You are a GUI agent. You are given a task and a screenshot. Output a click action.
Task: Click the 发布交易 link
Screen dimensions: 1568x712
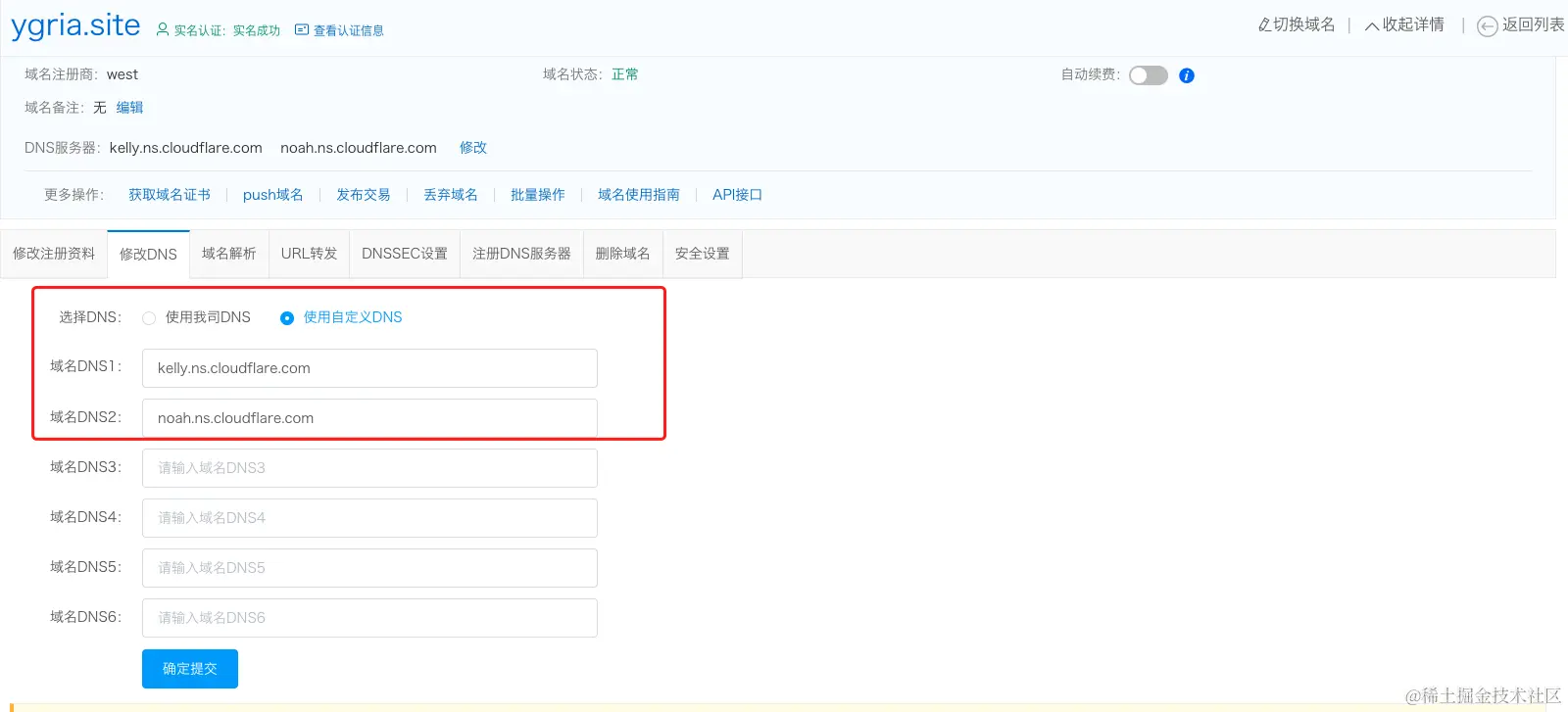(x=364, y=195)
